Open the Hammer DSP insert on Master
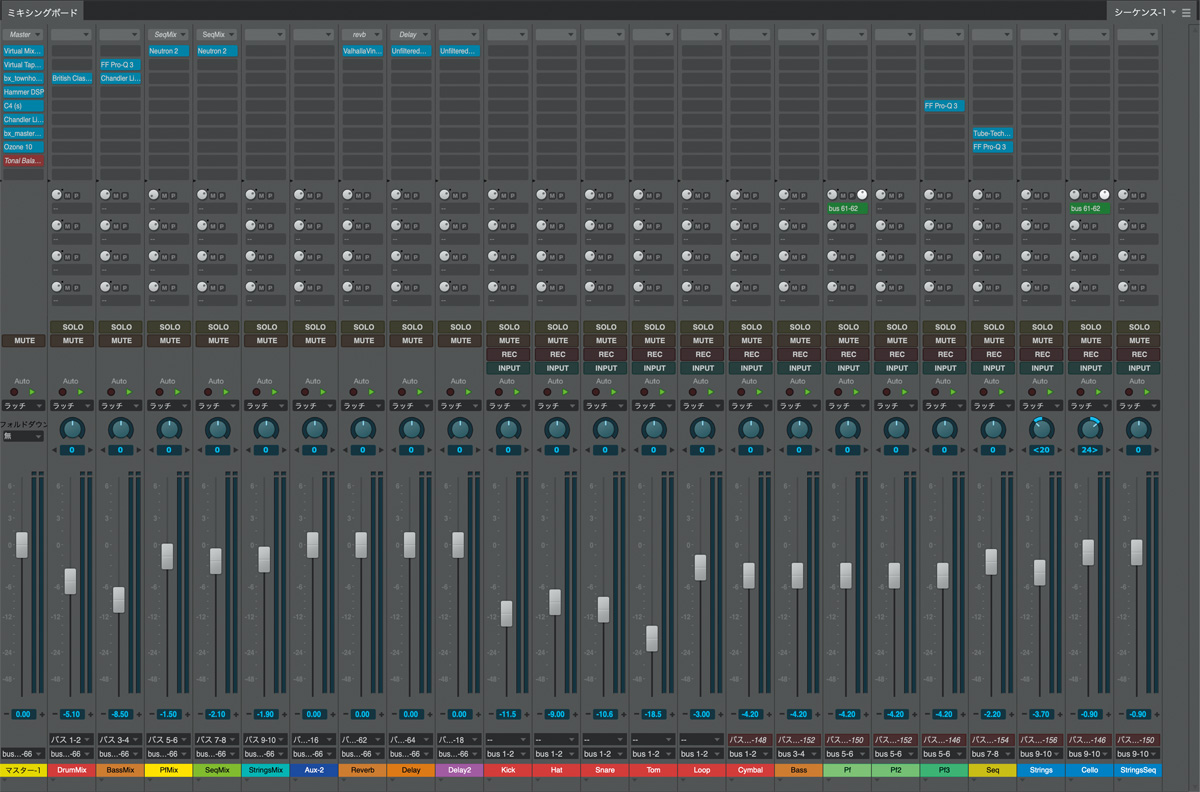 pos(23,92)
